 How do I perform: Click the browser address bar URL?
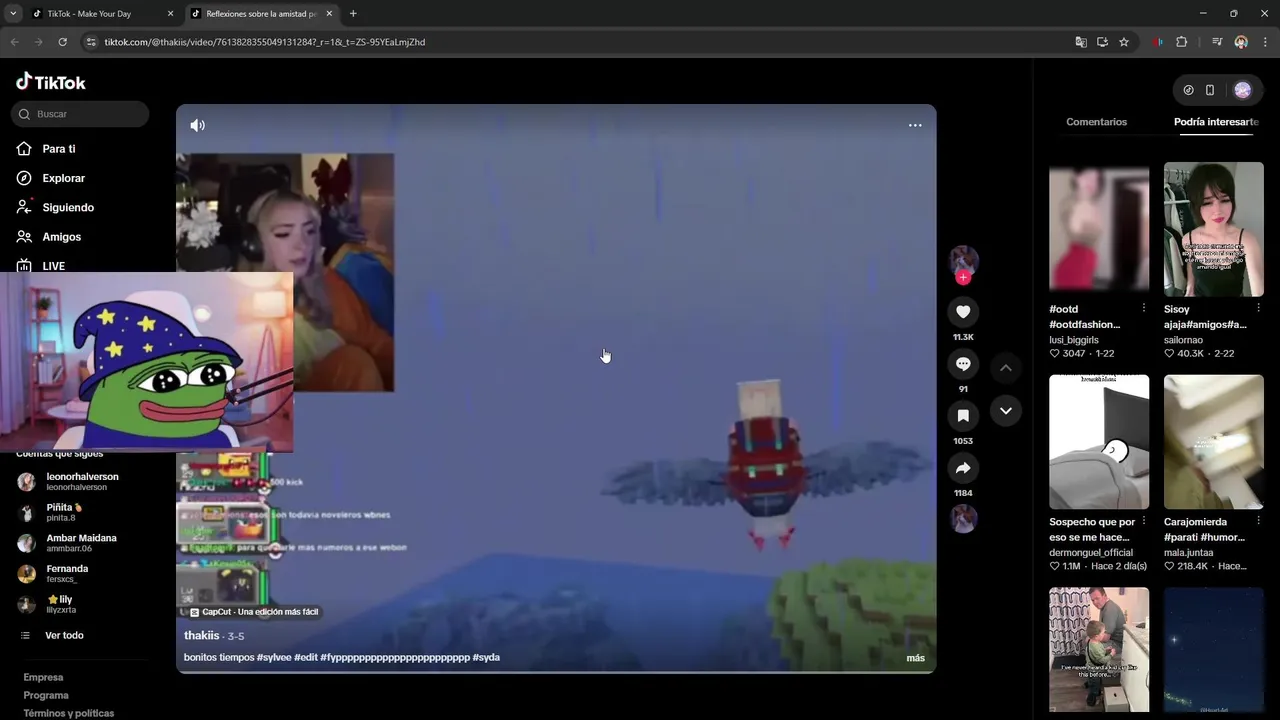coord(264,42)
